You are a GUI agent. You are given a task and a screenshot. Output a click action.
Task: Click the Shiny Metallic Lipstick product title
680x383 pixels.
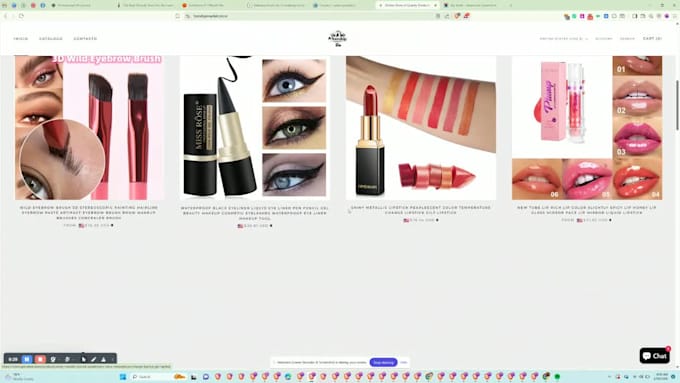pyautogui.click(x=421, y=210)
